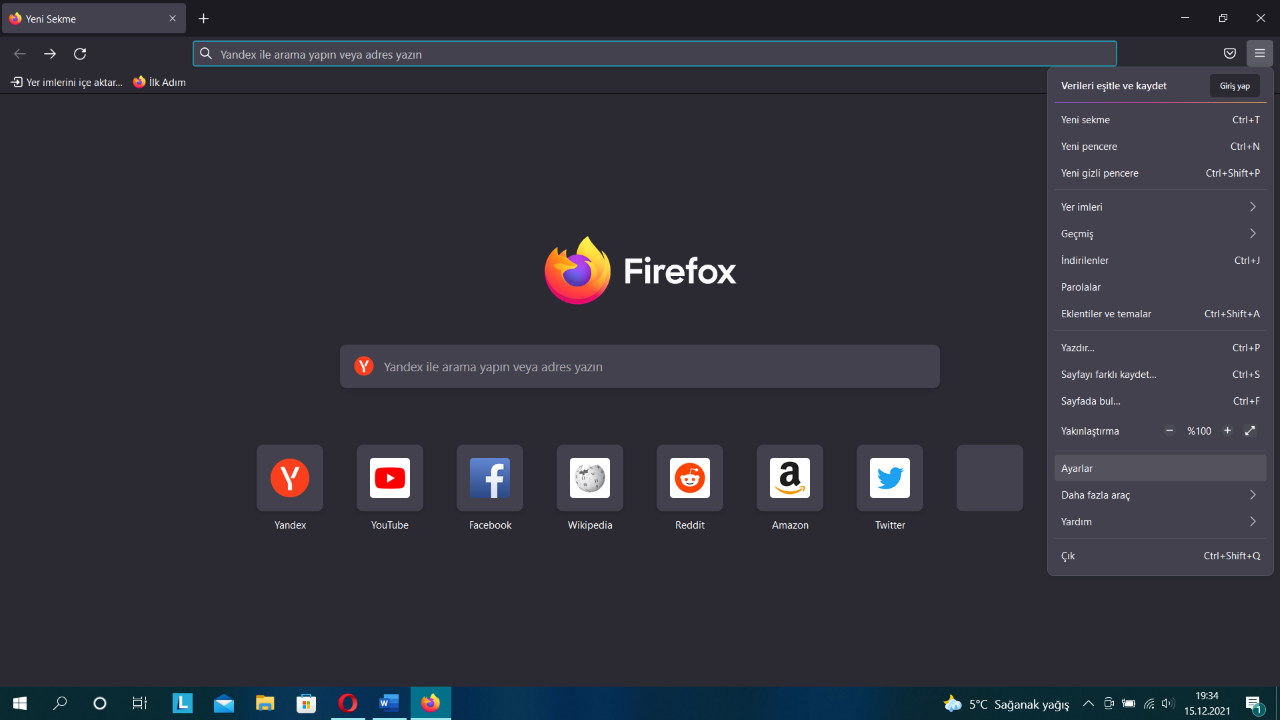Focus the address bar field
The height and width of the screenshot is (720, 1280).
[x=655, y=54]
